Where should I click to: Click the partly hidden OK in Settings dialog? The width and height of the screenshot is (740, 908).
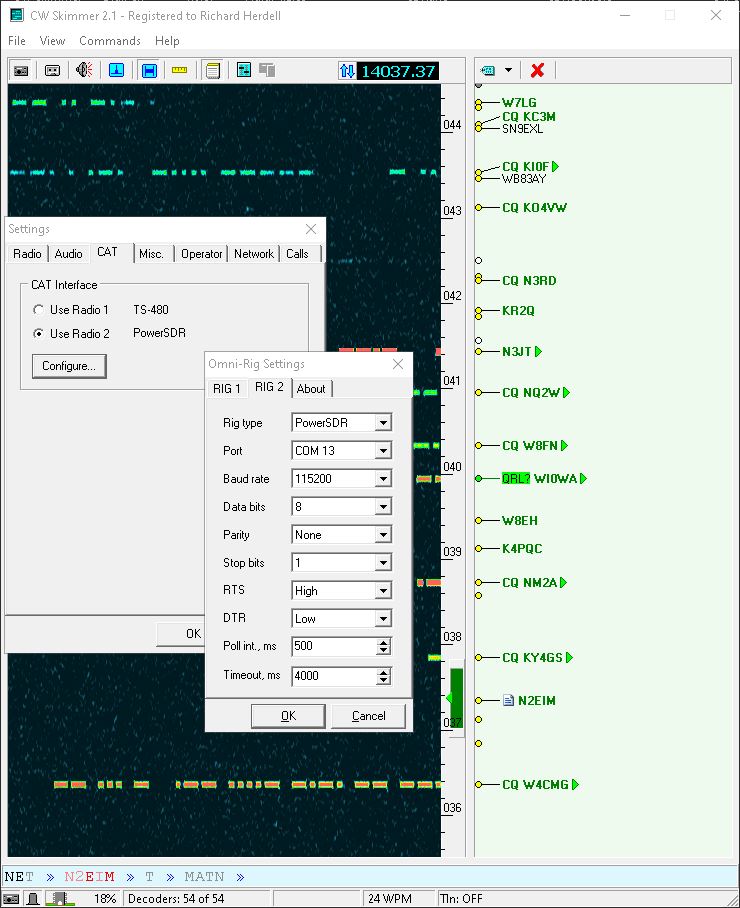pyautogui.click(x=182, y=634)
